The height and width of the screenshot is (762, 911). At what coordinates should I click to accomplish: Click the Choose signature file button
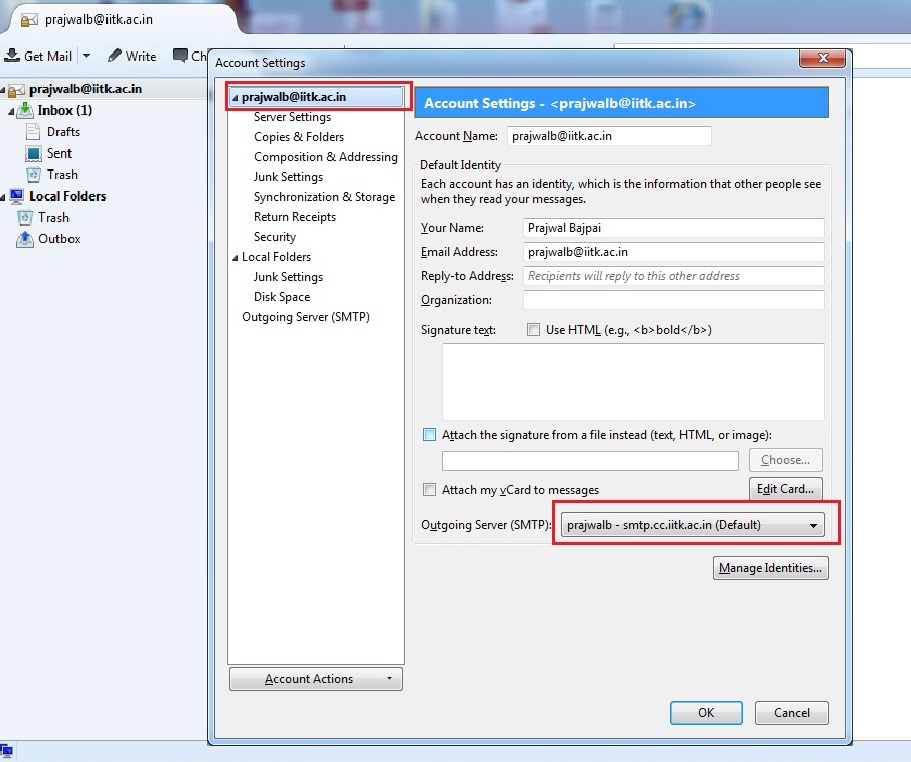pyautogui.click(x=785, y=459)
